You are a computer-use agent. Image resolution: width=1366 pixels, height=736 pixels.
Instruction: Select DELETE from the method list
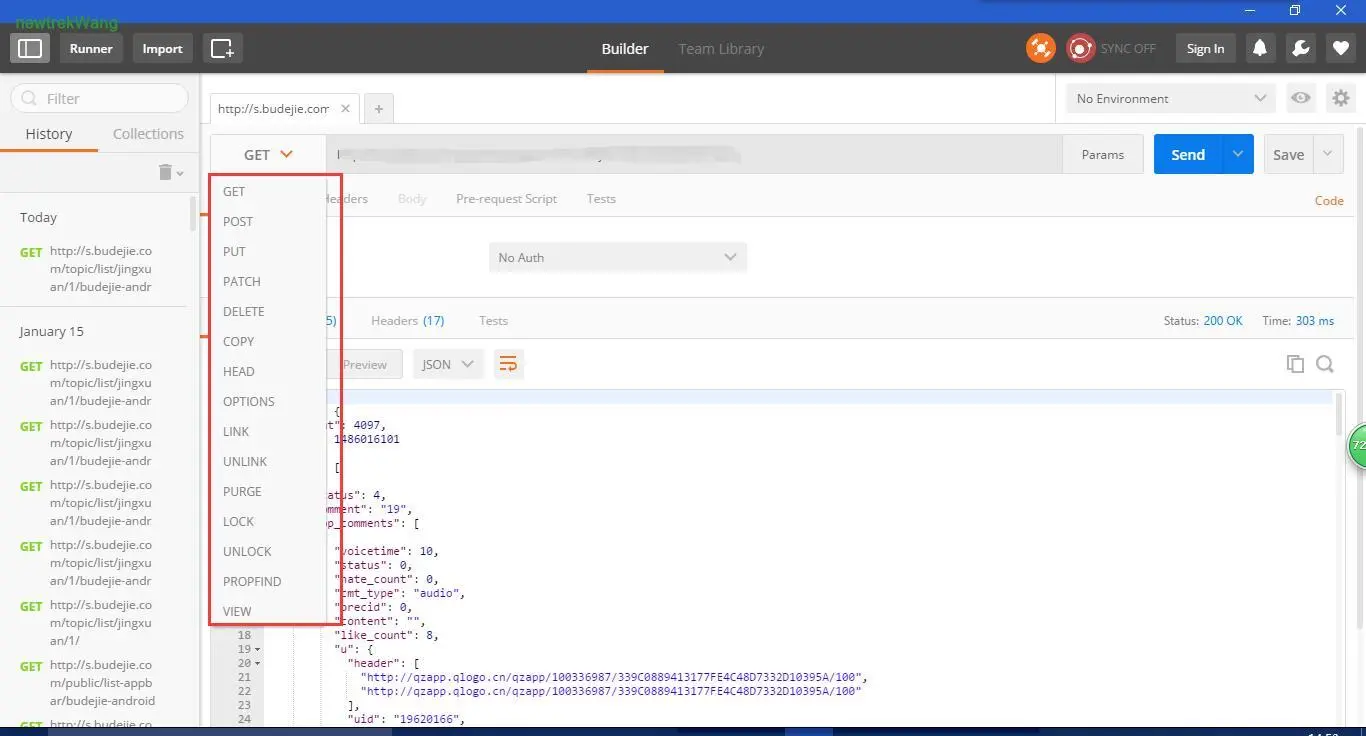coord(268,311)
